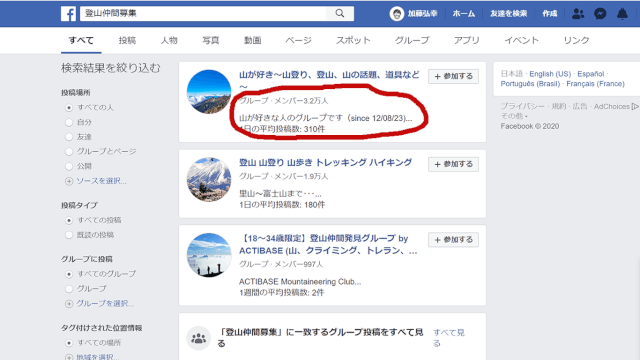Switch to the 動画 tab
Screen dimensions: 640x360
(252, 40)
